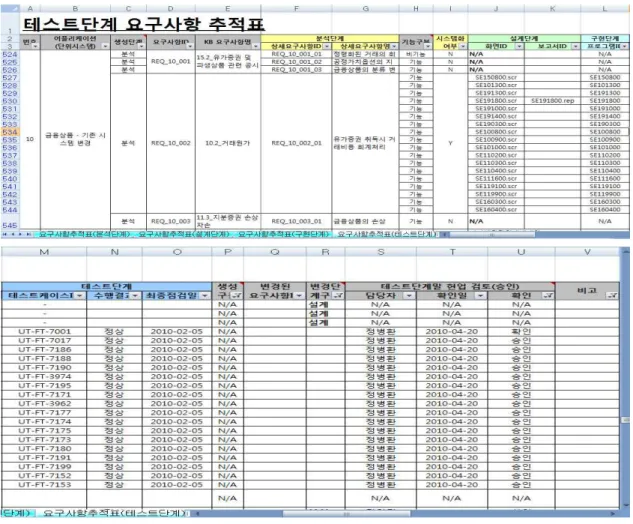
Task: Click test case cell UT-FT-7001
Action: coord(44,332)
